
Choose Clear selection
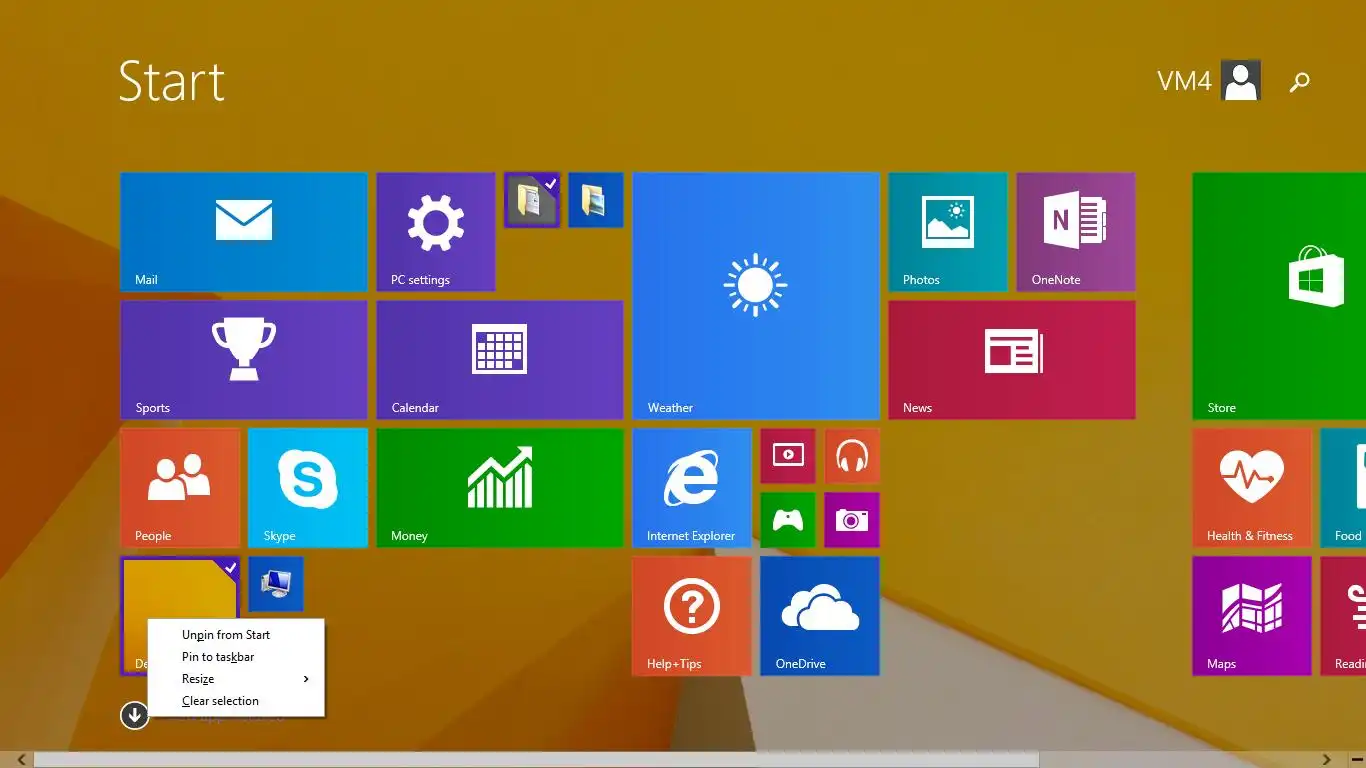[236, 701]
